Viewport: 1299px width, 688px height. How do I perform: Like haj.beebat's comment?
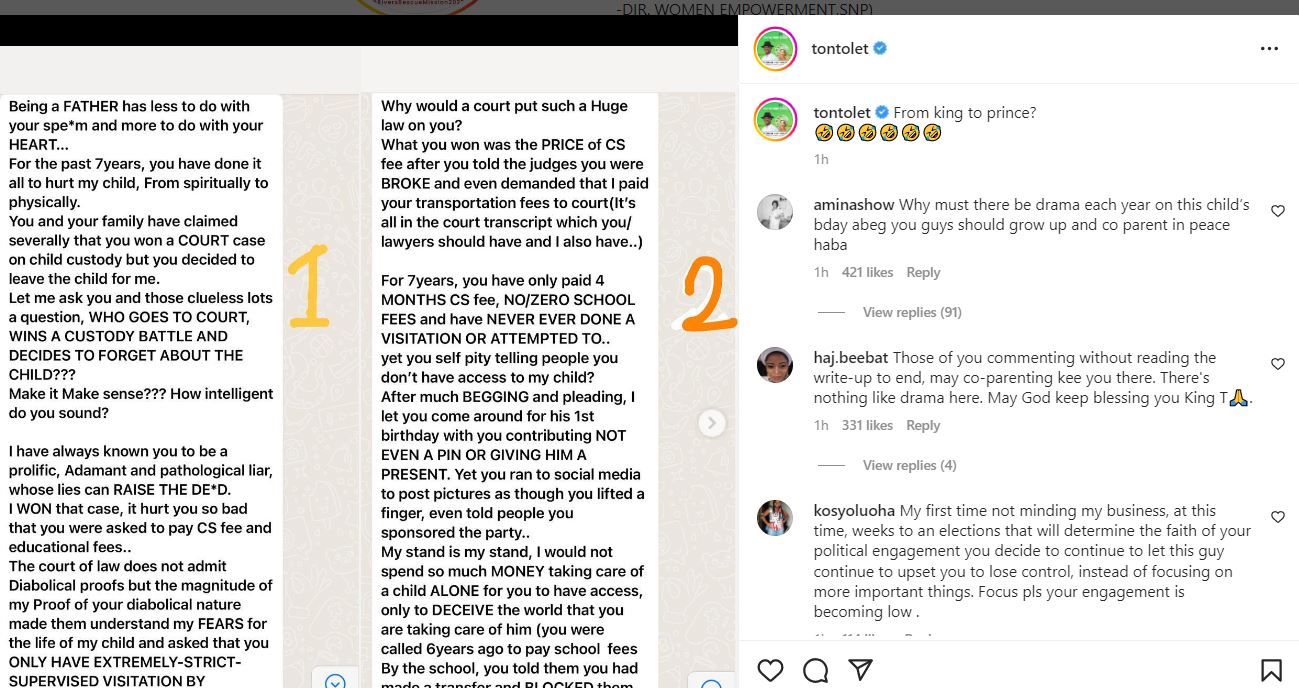[x=1277, y=364]
